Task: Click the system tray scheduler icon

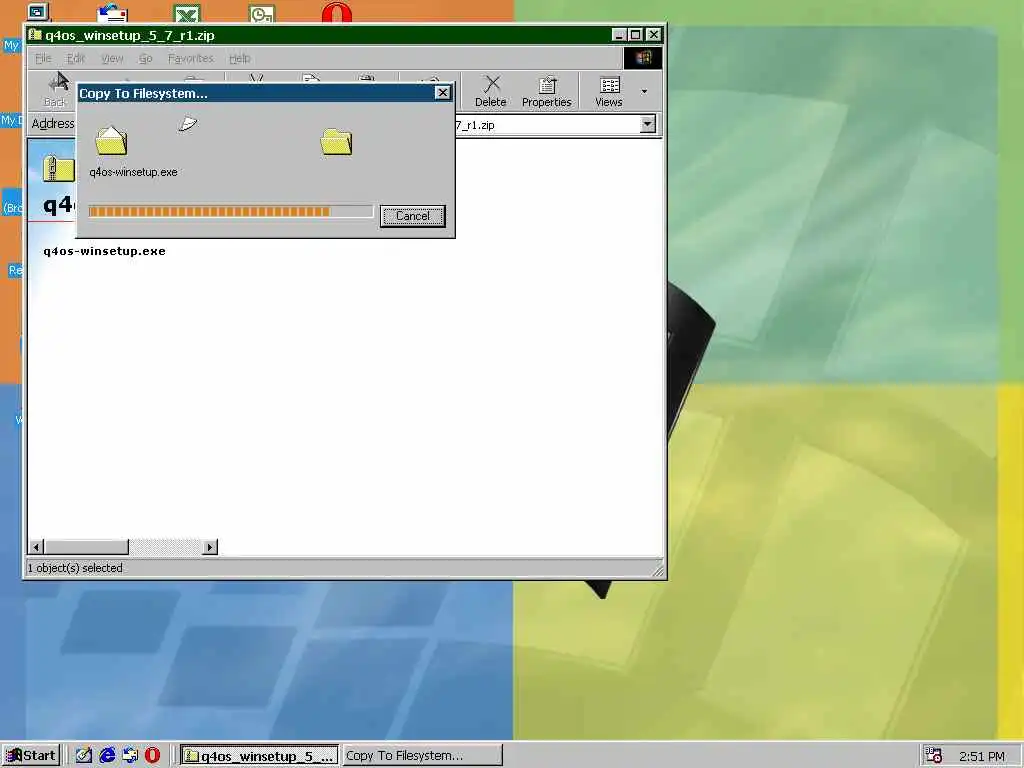Action: [934, 756]
